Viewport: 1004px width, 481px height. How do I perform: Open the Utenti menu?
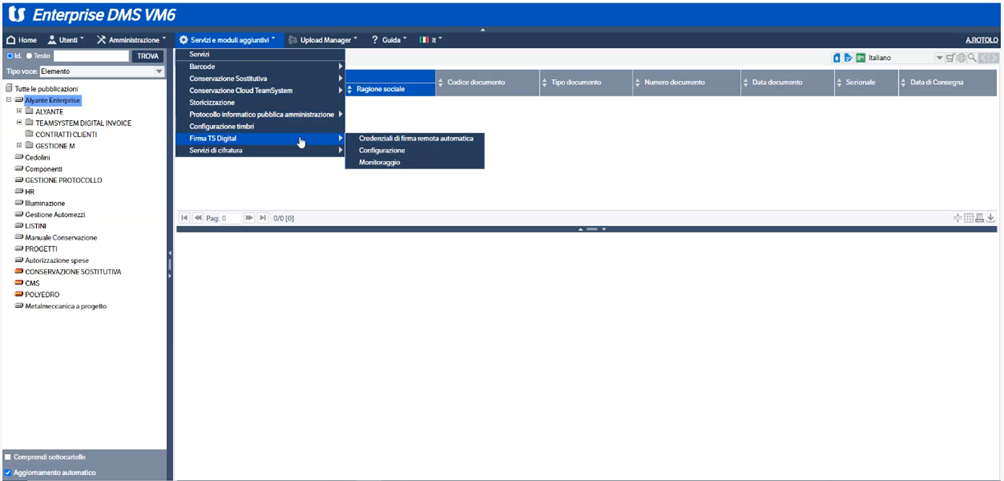pyautogui.click(x=66, y=40)
